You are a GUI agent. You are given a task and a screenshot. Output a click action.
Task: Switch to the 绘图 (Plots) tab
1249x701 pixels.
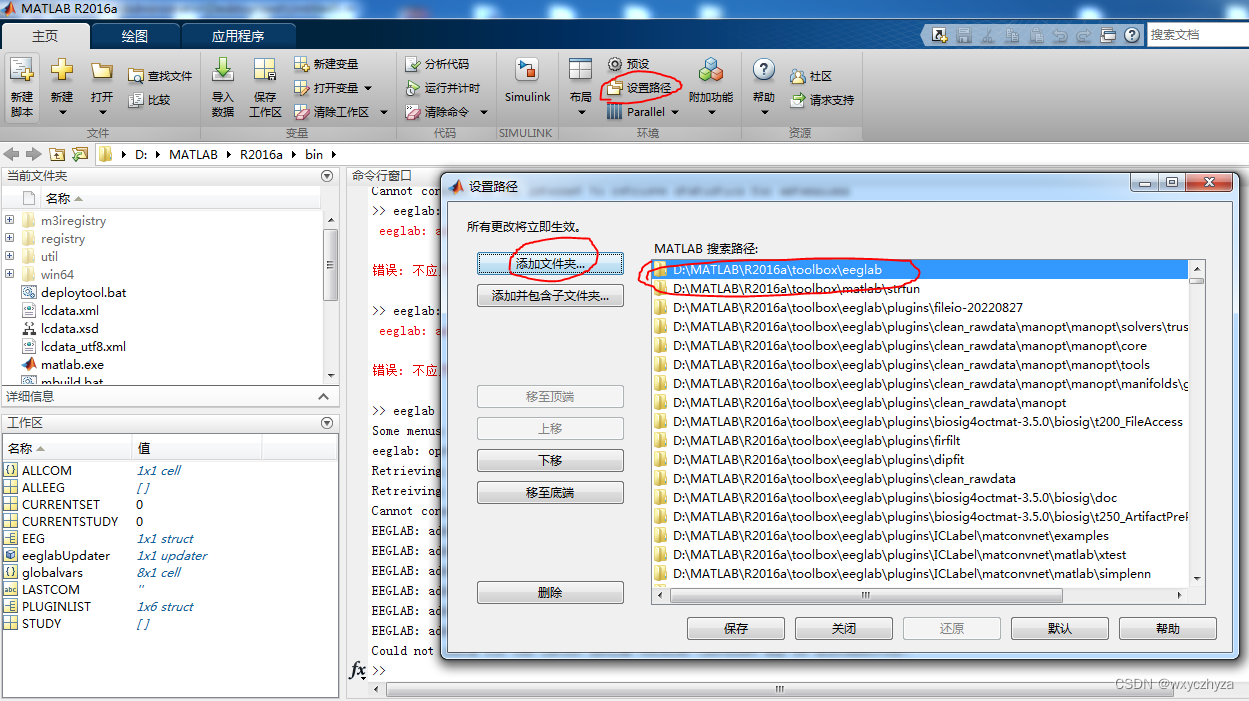(135, 36)
